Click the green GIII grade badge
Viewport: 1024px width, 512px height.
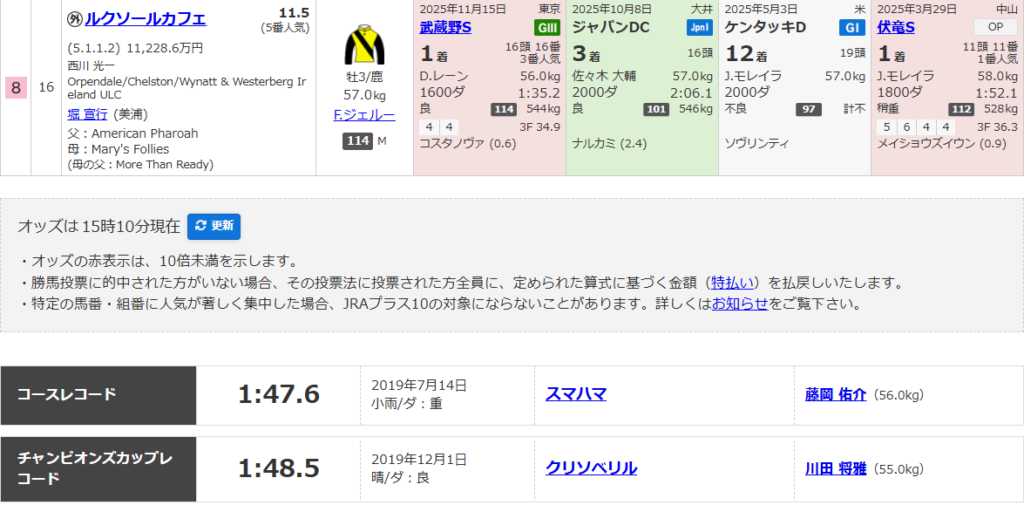click(x=547, y=27)
